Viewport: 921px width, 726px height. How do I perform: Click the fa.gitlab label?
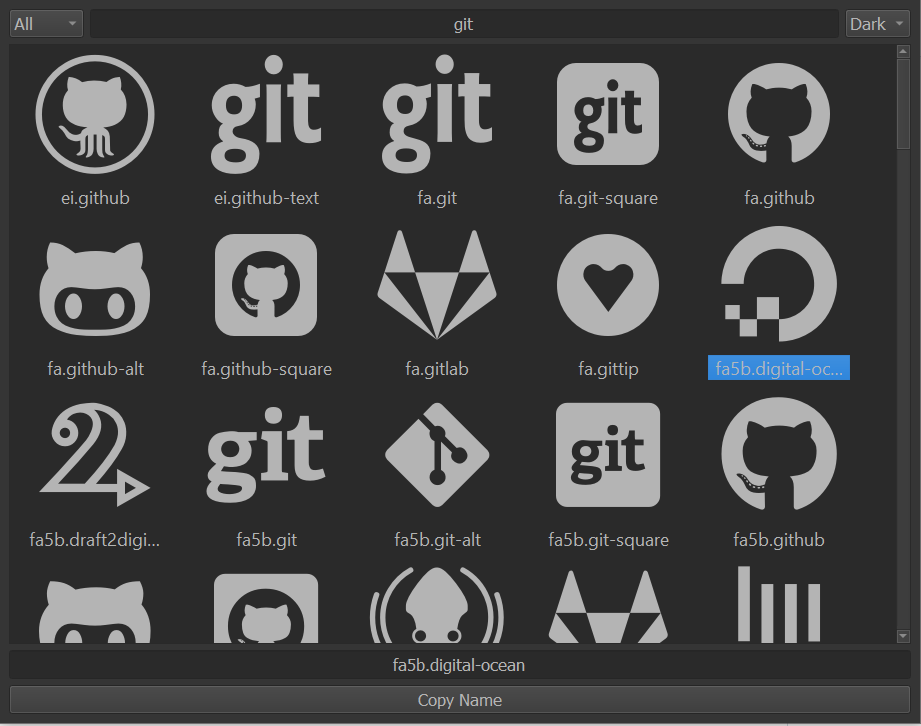[437, 369]
